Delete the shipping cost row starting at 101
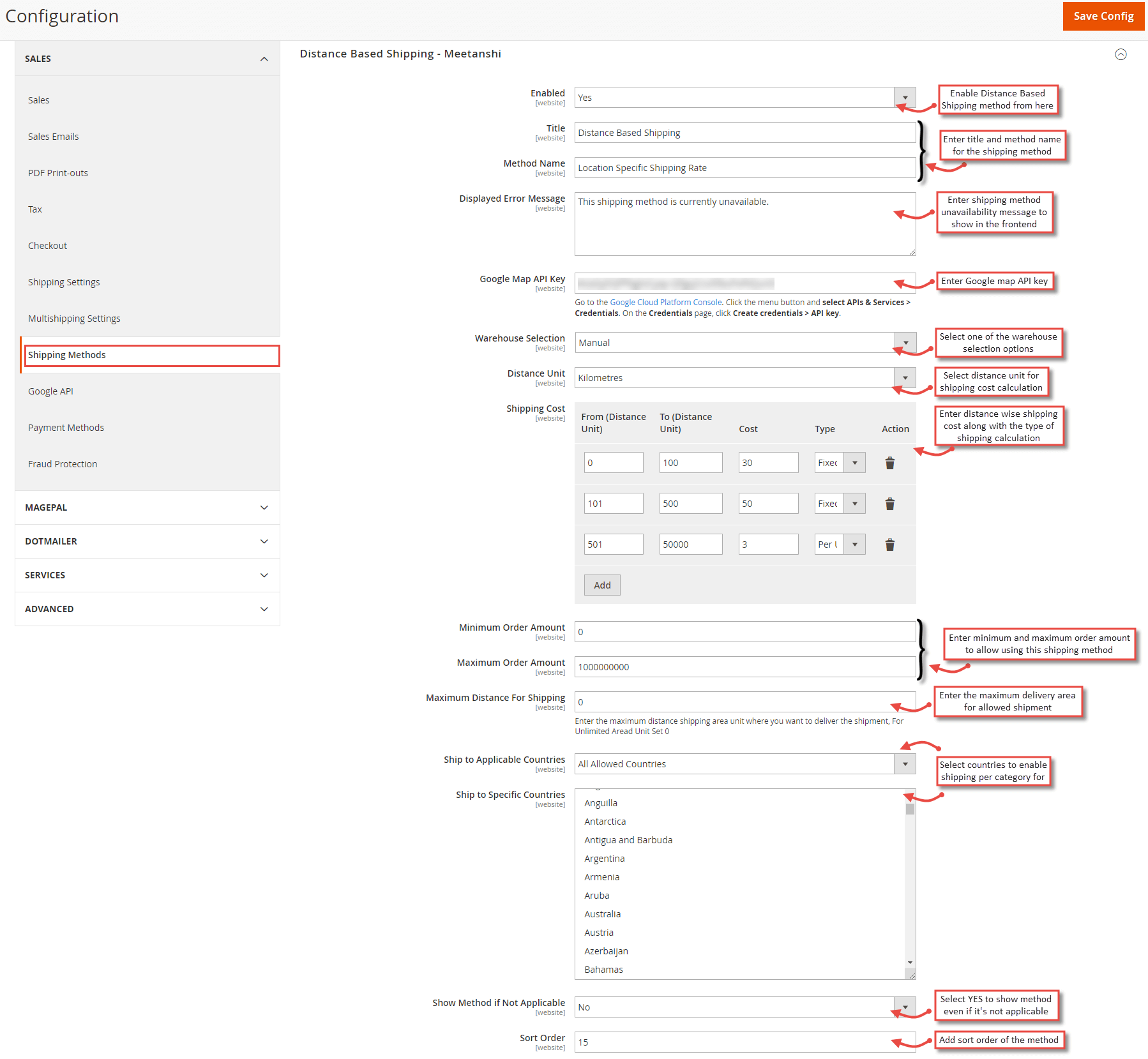 [x=889, y=504]
